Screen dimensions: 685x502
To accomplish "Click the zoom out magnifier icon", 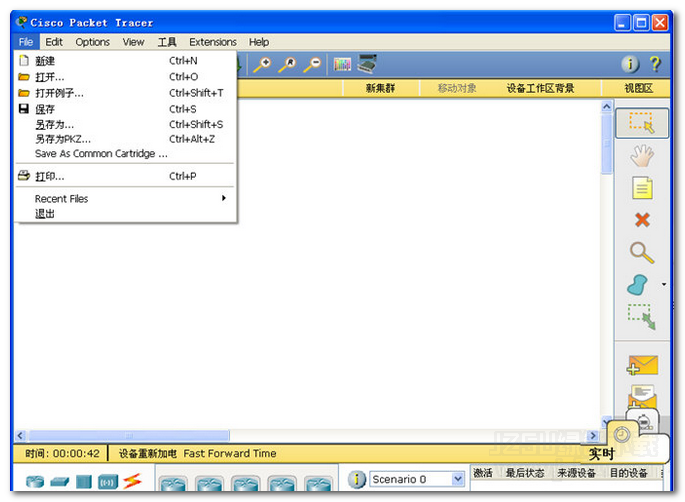I will (x=312, y=65).
